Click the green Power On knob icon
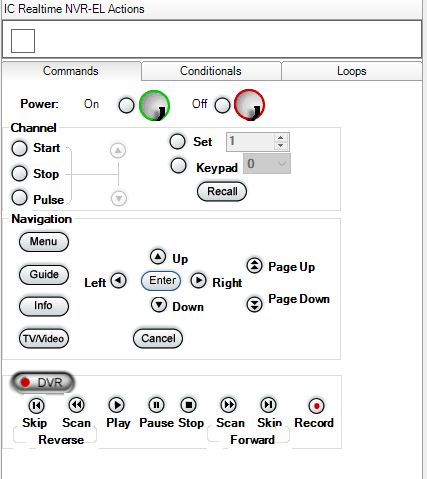The height and width of the screenshot is (479, 427). coord(154,106)
